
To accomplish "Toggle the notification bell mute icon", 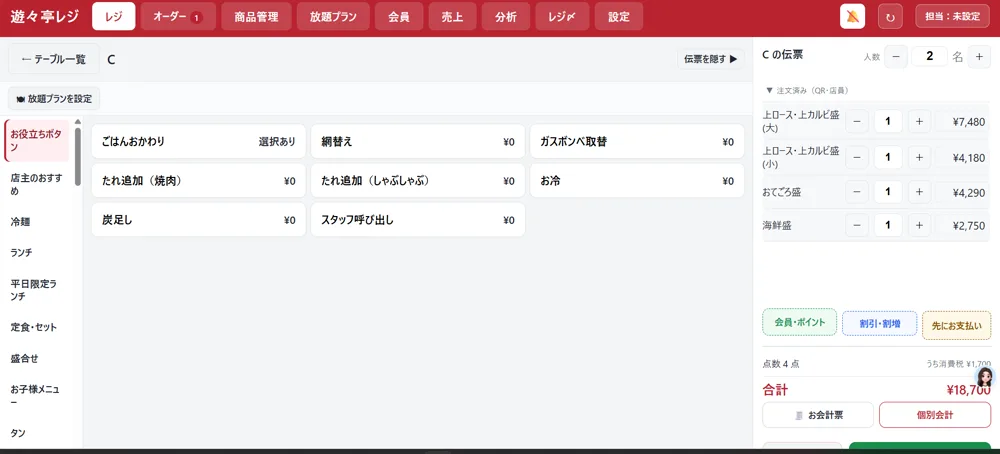I will click(853, 17).
